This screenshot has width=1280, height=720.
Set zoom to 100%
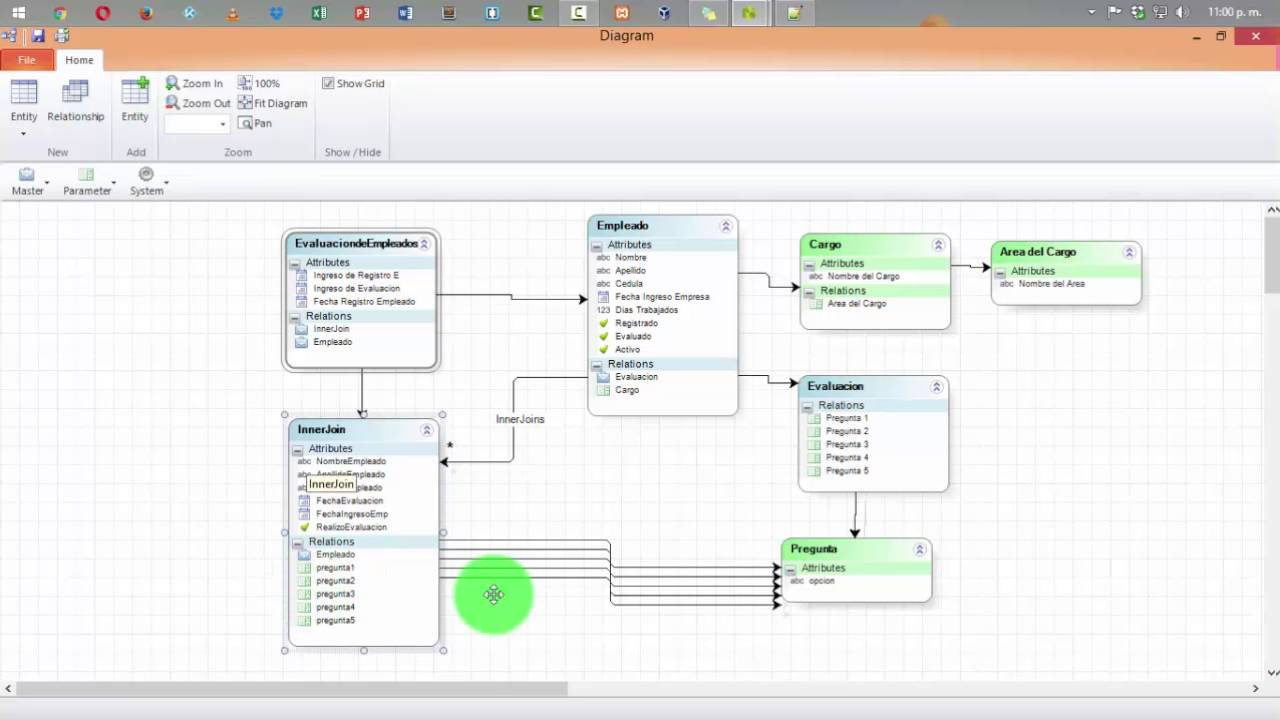[x=259, y=84]
